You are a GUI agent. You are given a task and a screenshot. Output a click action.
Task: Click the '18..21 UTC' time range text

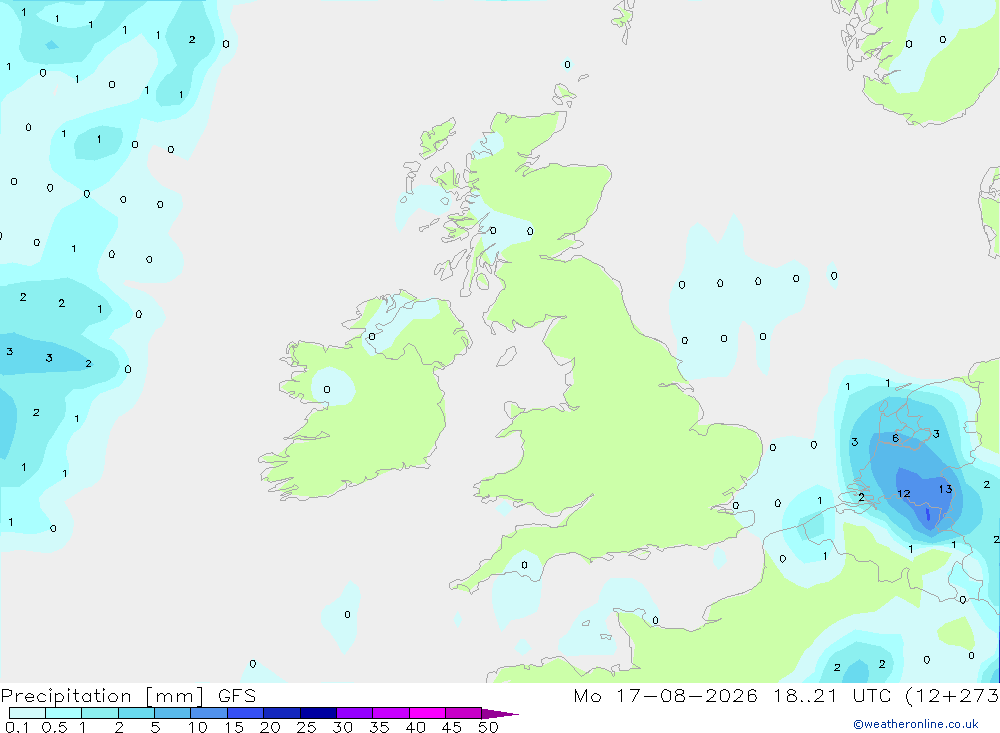coord(832,696)
